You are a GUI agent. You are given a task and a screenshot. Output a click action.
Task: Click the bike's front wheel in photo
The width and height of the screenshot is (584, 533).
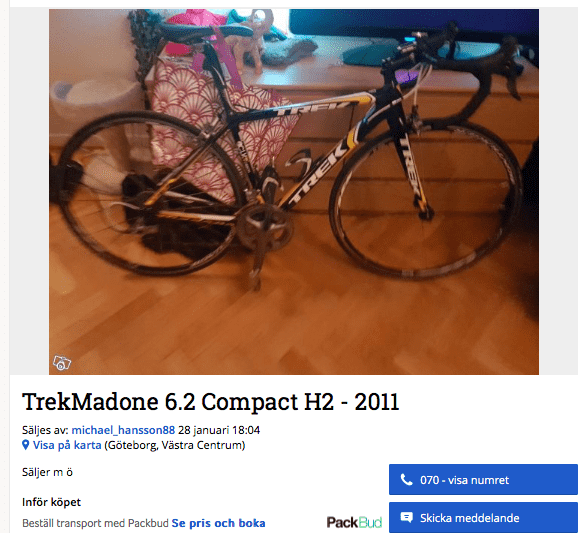pyautogui.click(x=426, y=199)
